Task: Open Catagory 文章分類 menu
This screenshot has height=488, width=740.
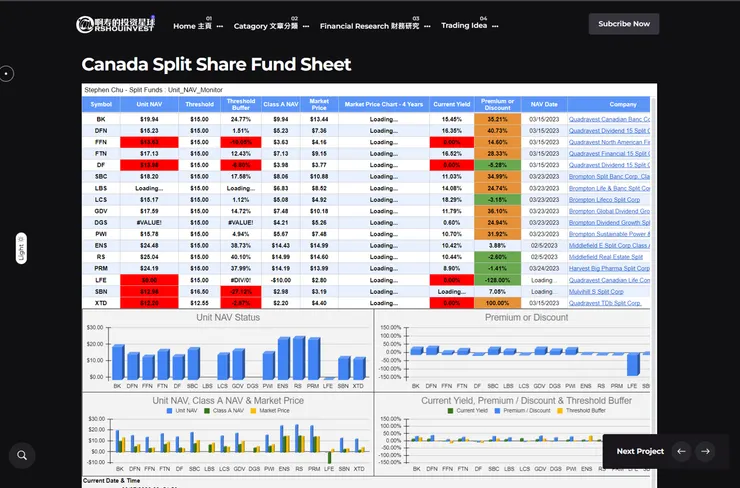Action: (266, 26)
